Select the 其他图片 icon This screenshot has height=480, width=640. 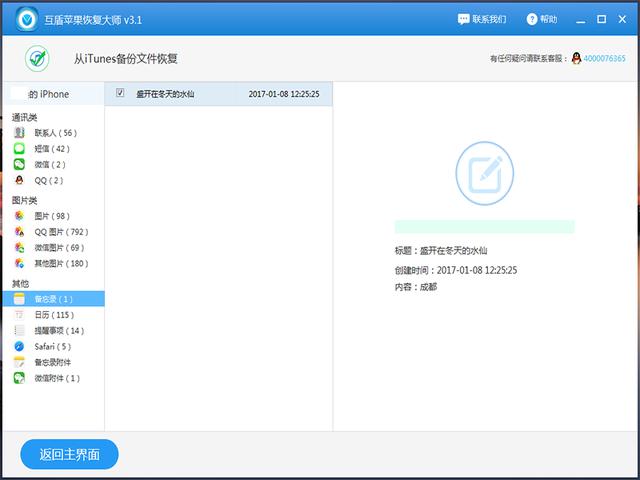click(19, 263)
